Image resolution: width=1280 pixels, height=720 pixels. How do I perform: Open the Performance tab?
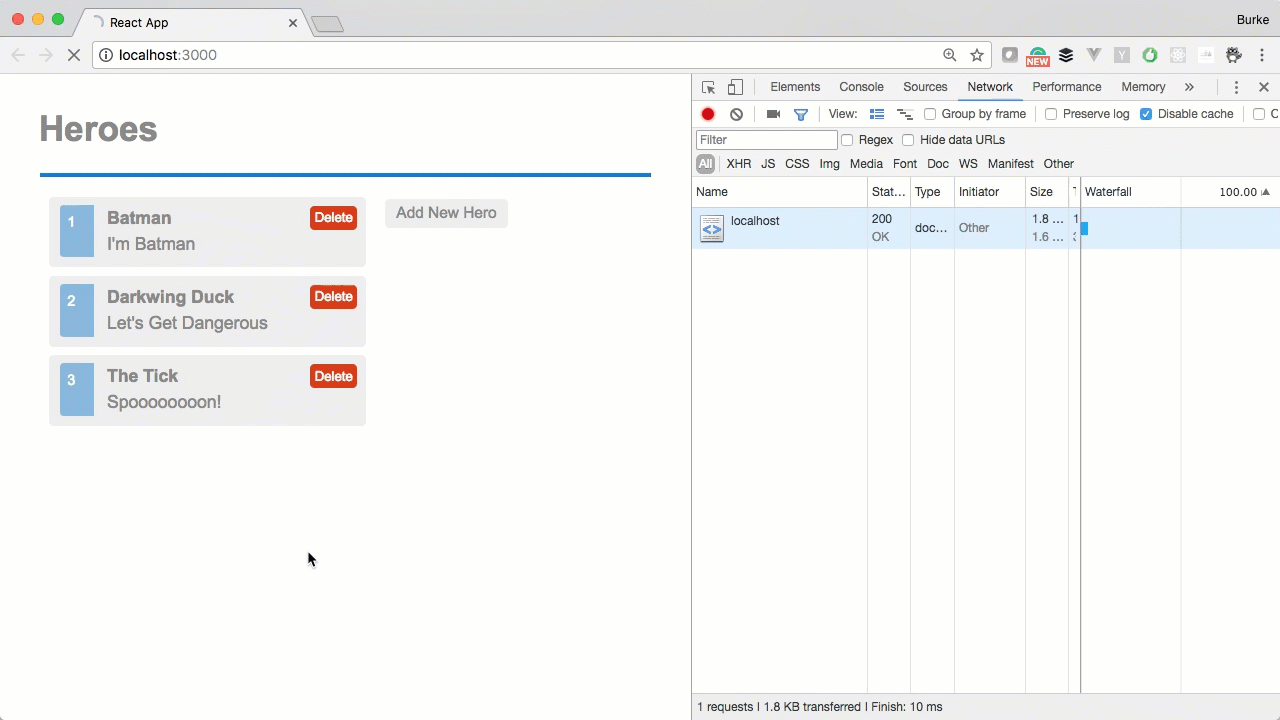1067,87
